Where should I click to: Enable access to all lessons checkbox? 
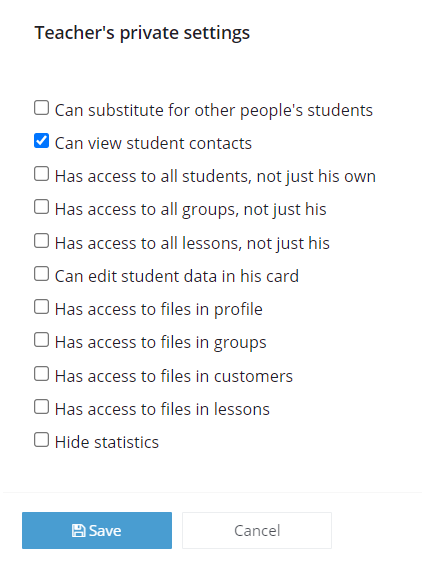[x=41, y=241]
